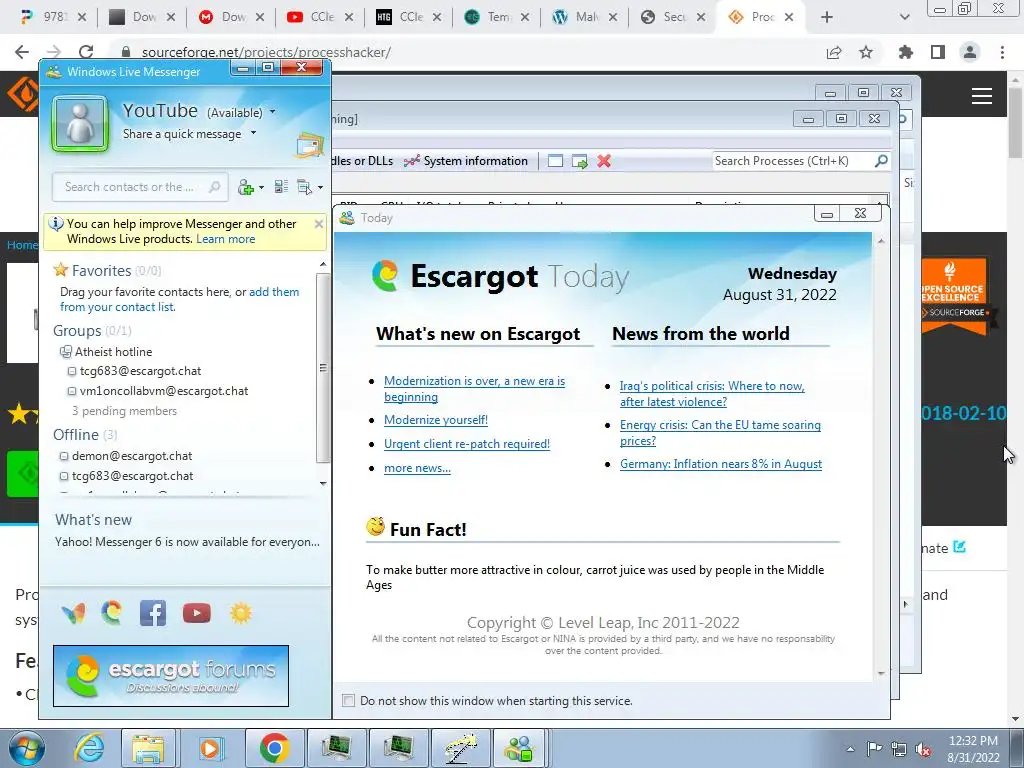
Task: Open Germany inflation news link
Action: (721, 464)
